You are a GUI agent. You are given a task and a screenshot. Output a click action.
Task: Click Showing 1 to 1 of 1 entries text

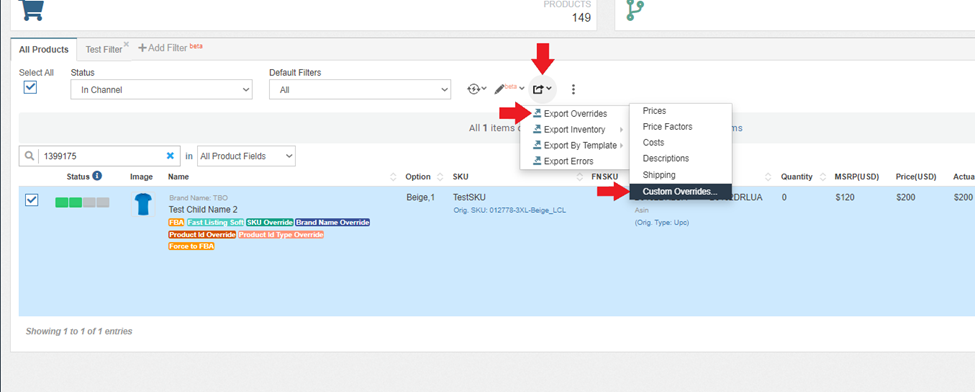pos(79,332)
